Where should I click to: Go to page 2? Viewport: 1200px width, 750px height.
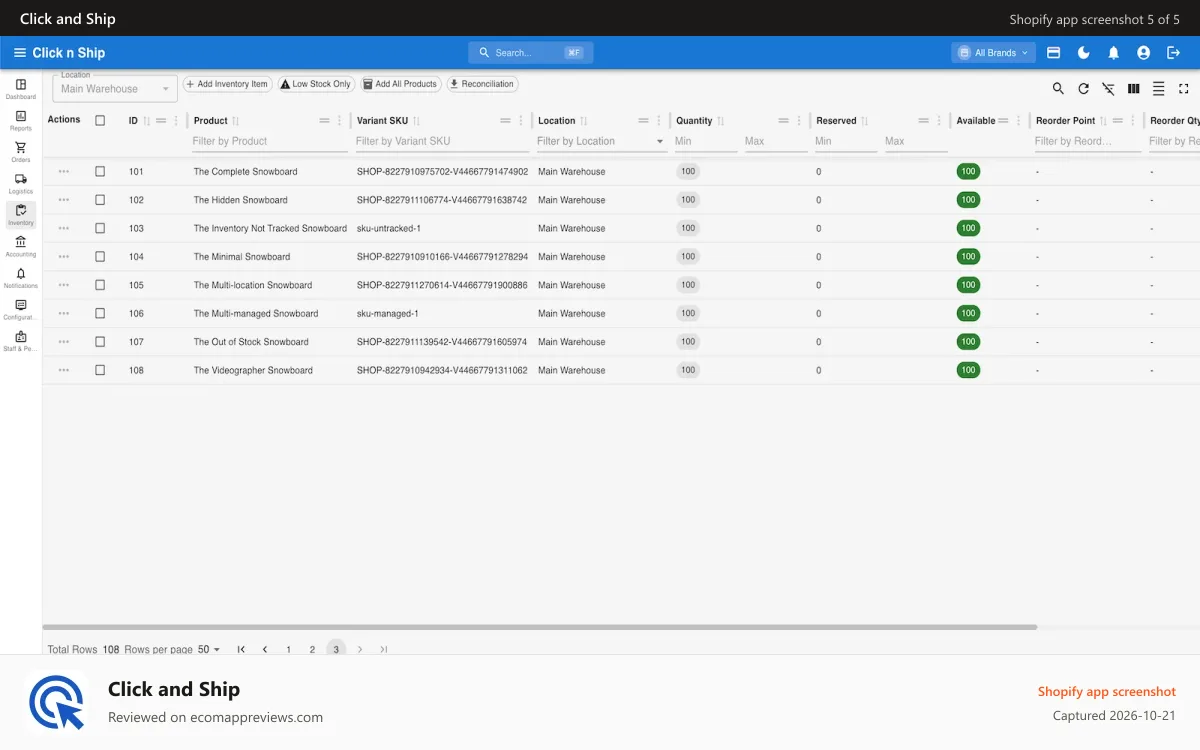point(312,649)
